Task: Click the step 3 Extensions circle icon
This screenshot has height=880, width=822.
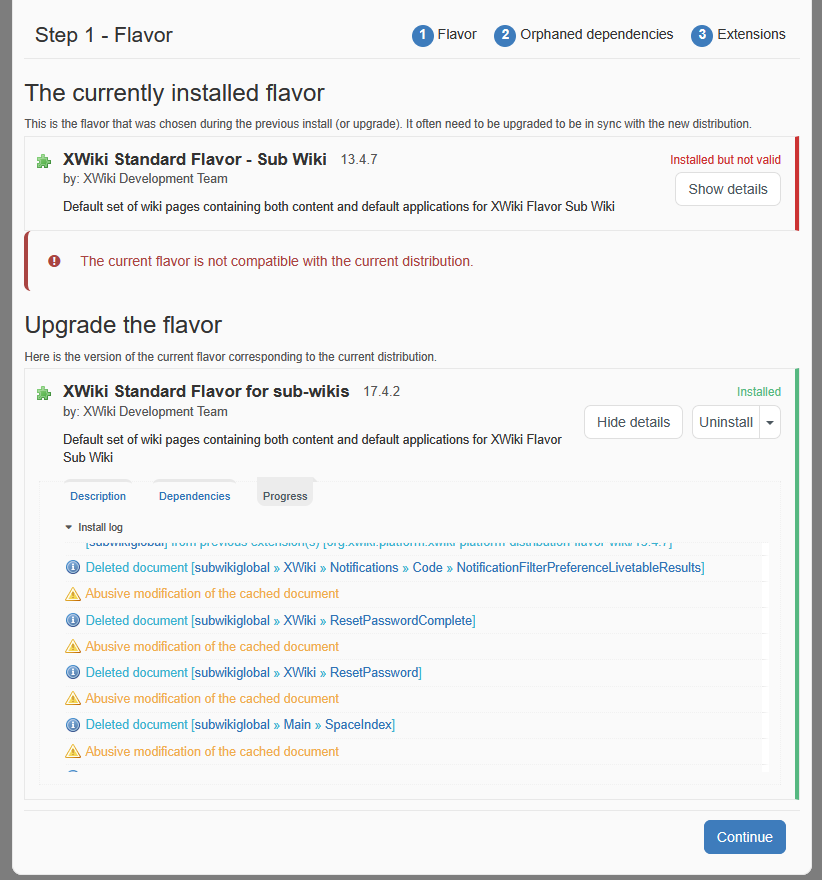Action: pos(702,35)
